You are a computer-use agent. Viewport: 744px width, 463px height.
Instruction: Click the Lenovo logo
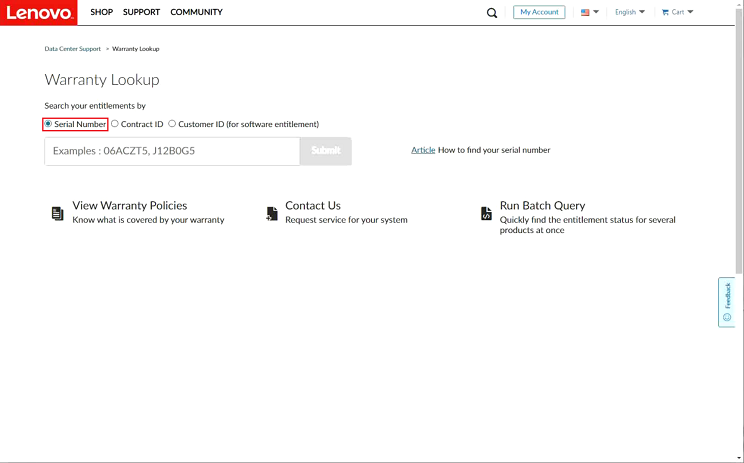click(x=38, y=12)
